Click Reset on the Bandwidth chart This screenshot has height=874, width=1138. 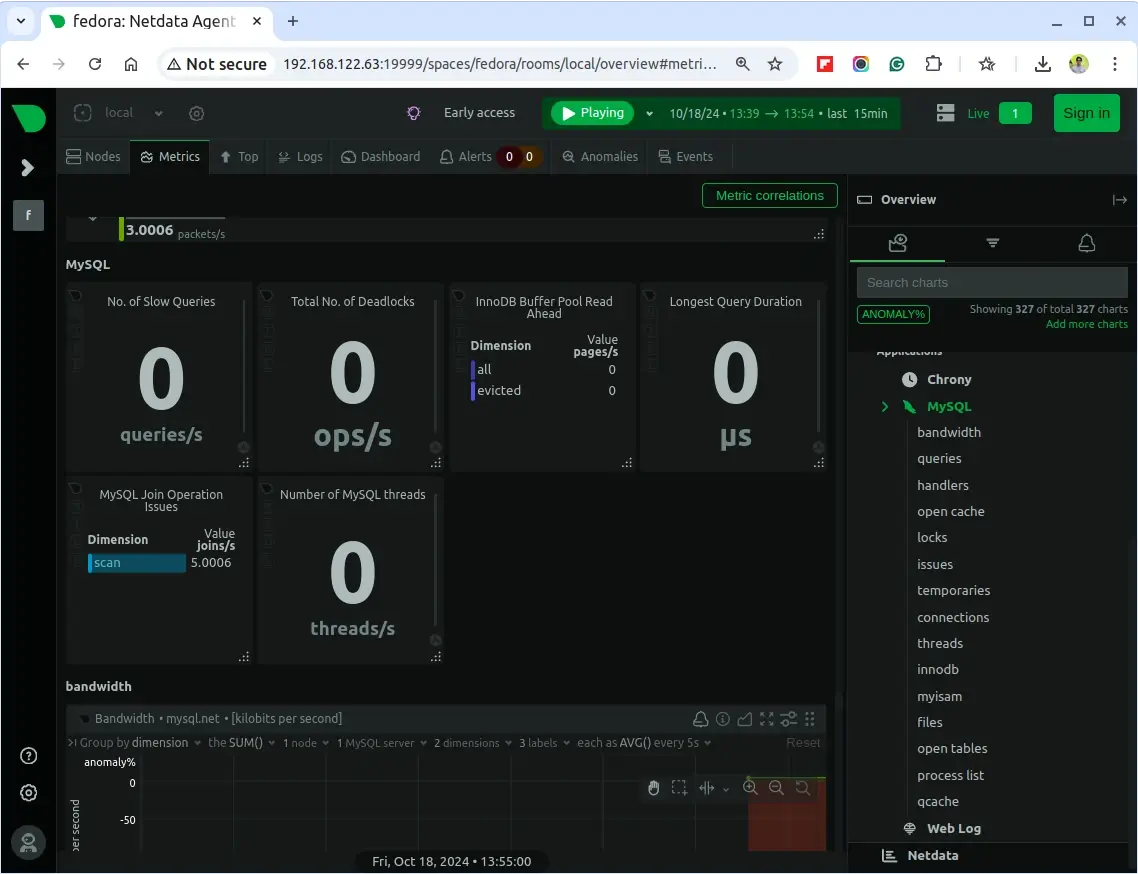(803, 743)
